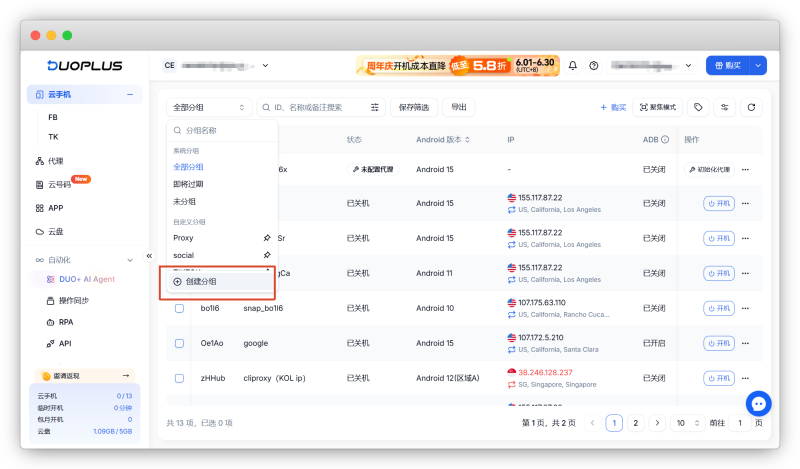Focus the 分组名称 group search field
Viewport: 800px width, 469px height.
point(222,131)
